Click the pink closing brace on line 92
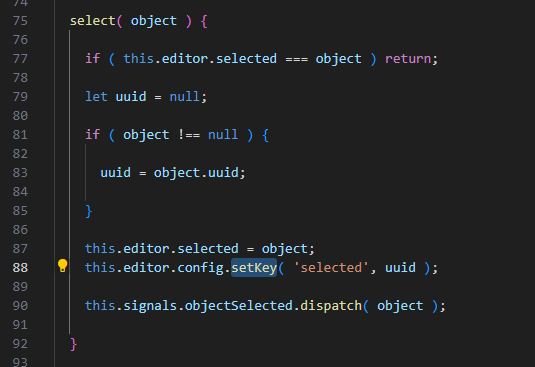Viewport: 535px width, 367px height. point(73,344)
